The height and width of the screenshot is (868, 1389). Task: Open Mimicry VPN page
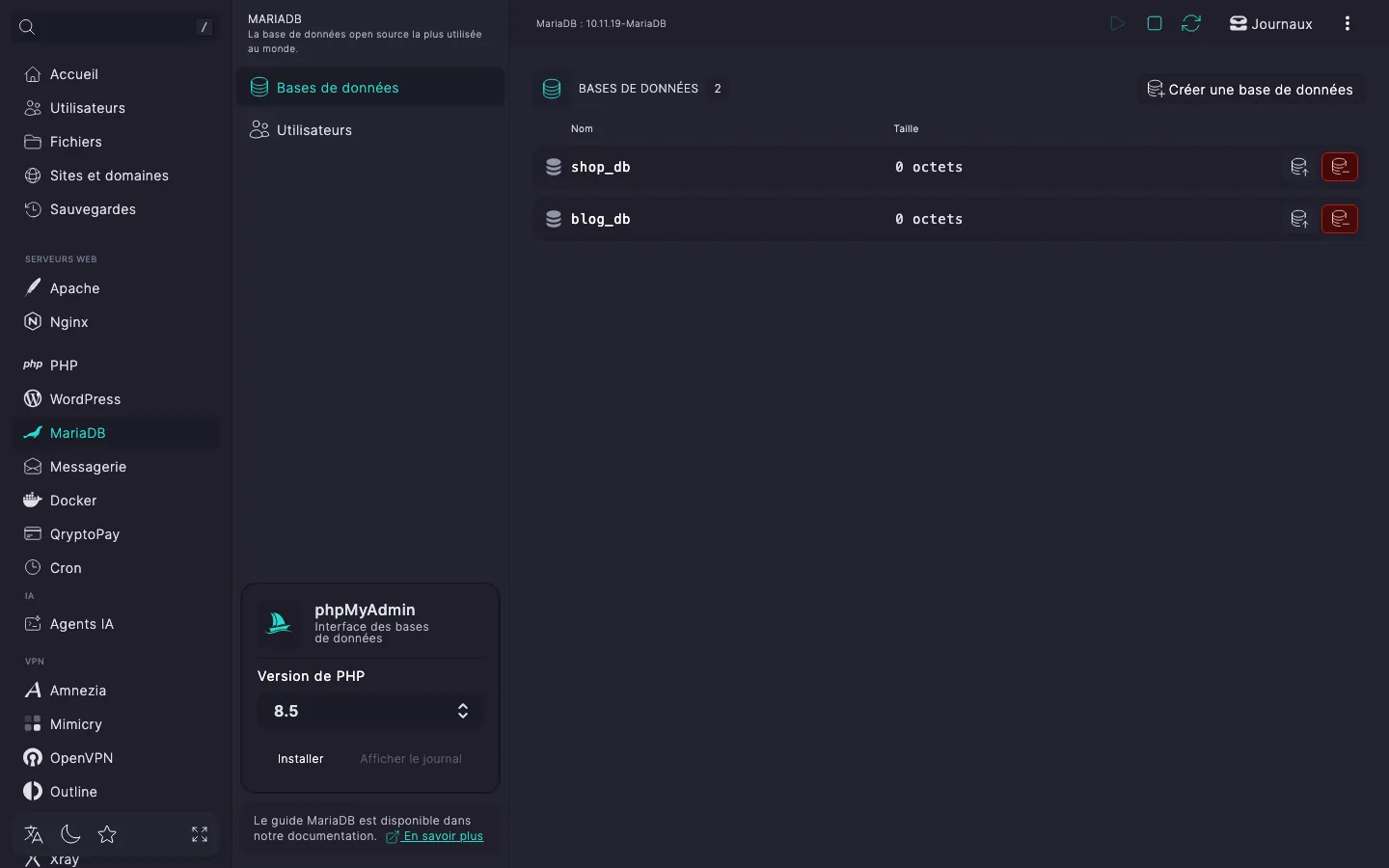pyautogui.click(x=116, y=724)
